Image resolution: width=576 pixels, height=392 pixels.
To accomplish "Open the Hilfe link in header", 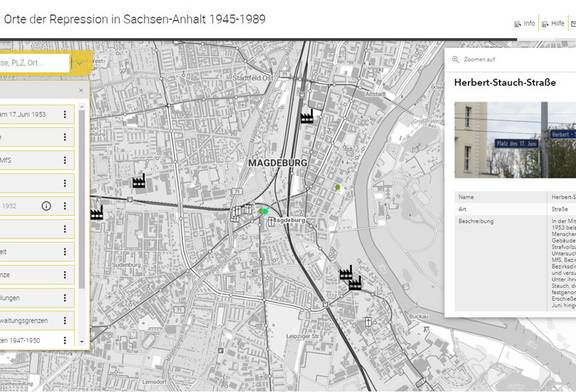I will click(x=553, y=24).
